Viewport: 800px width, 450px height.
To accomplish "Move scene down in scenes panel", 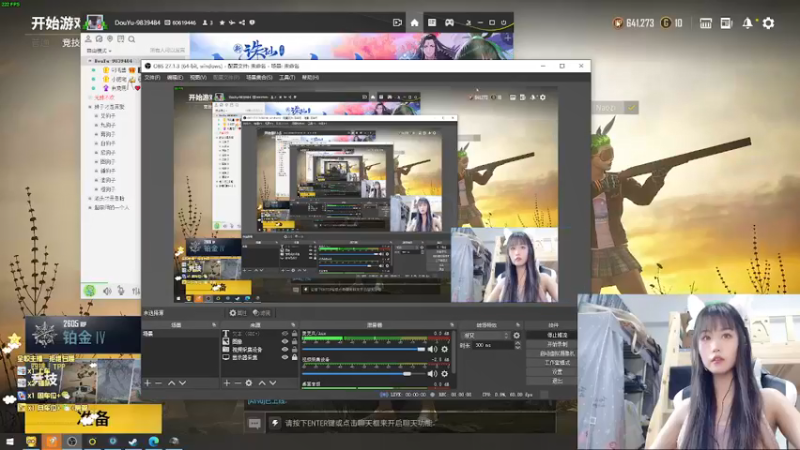I will (x=182, y=383).
